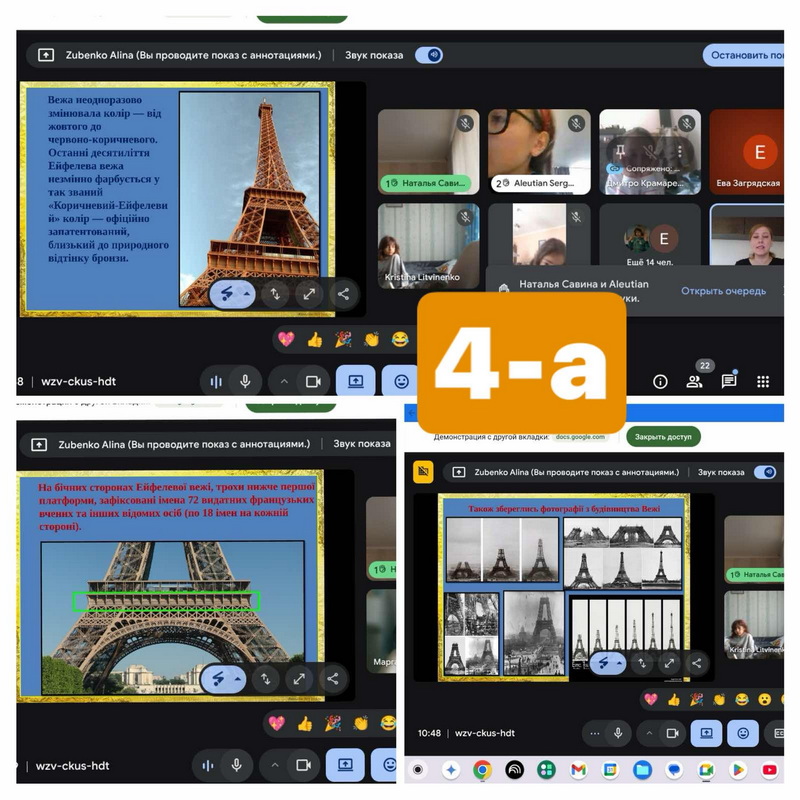The image size is (800, 800).
Task: Open the activities grid icon
Action: (763, 381)
